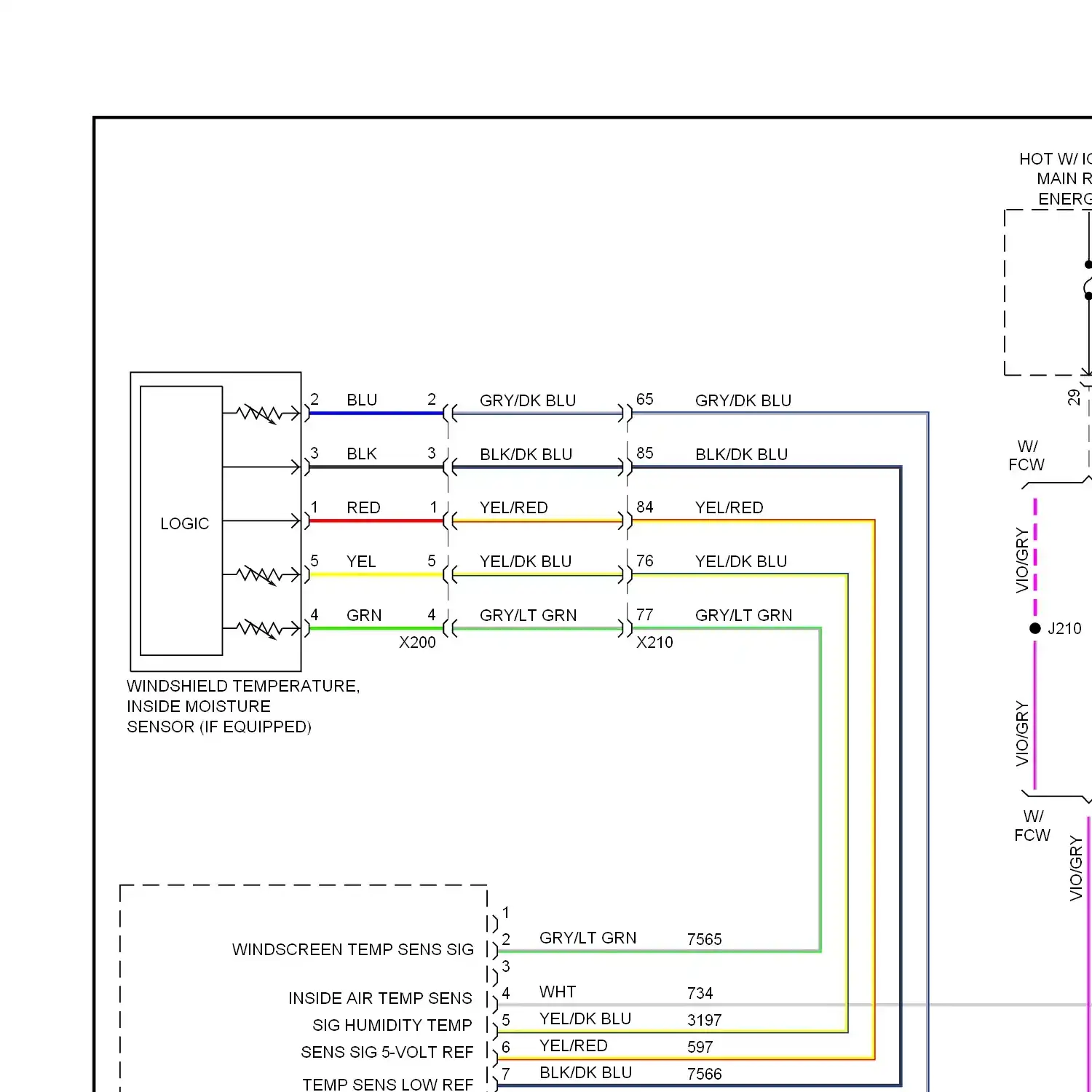Select the YEL wire label at sensor pin 5
This screenshot has width=1092, height=1092.
click(361, 561)
